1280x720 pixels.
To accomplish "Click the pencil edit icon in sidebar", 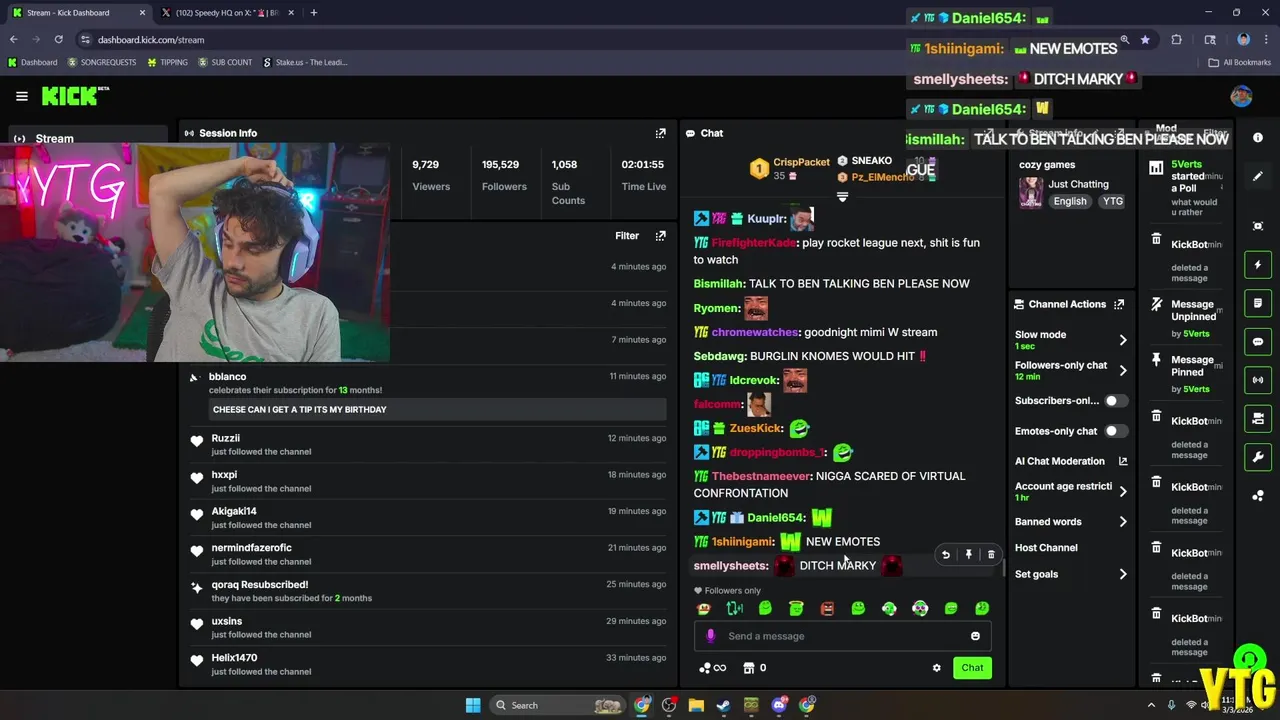I will (1258, 176).
